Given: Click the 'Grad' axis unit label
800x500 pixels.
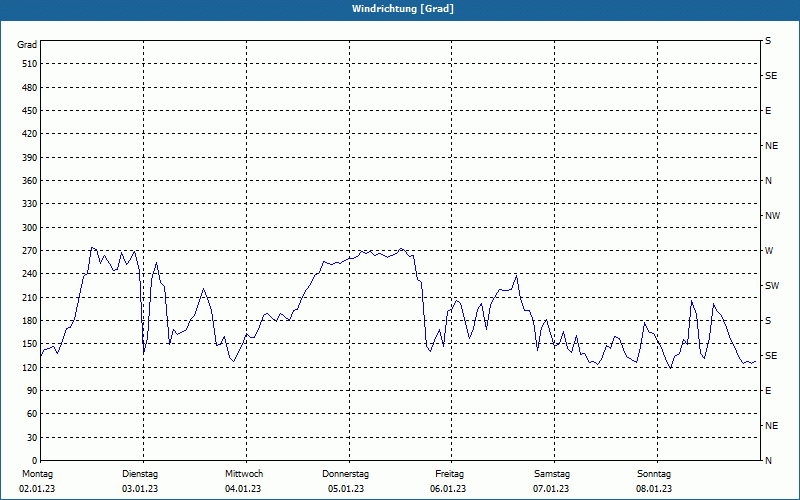Looking at the screenshot, I should pyautogui.click(x=27, y=45).
